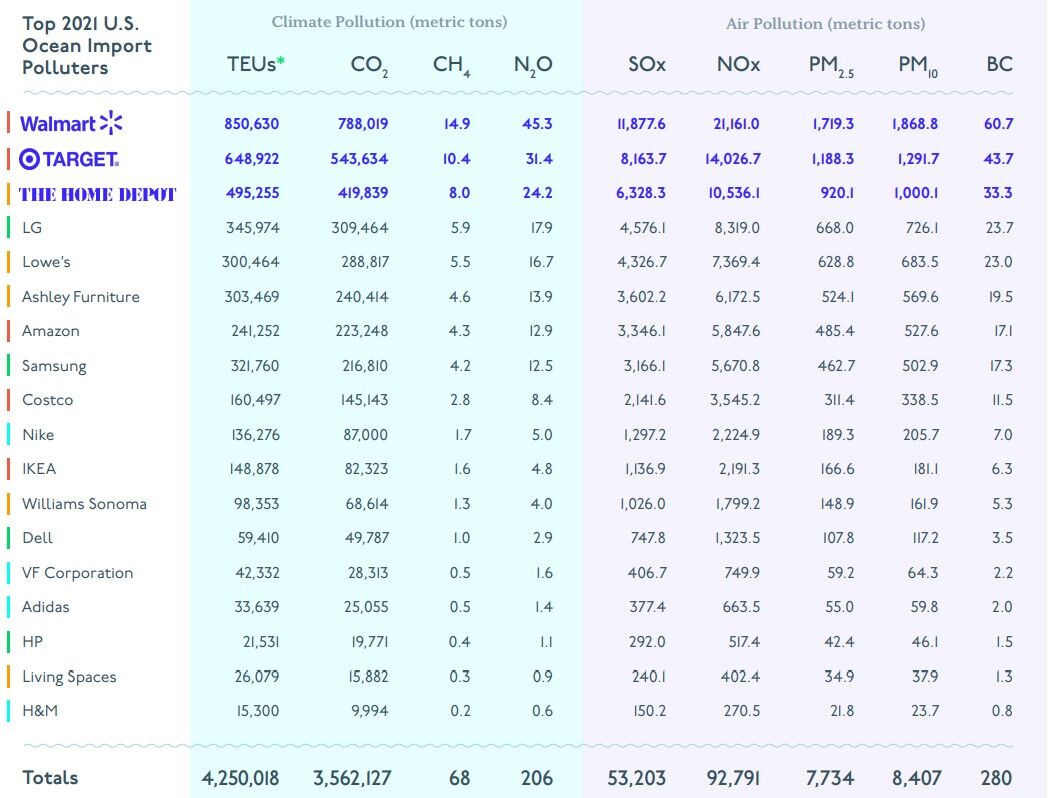This screenshot has width=1050, height=798.
Task: Click Home Depot's SOx value 6,328.3
Action: pos(641,193)
